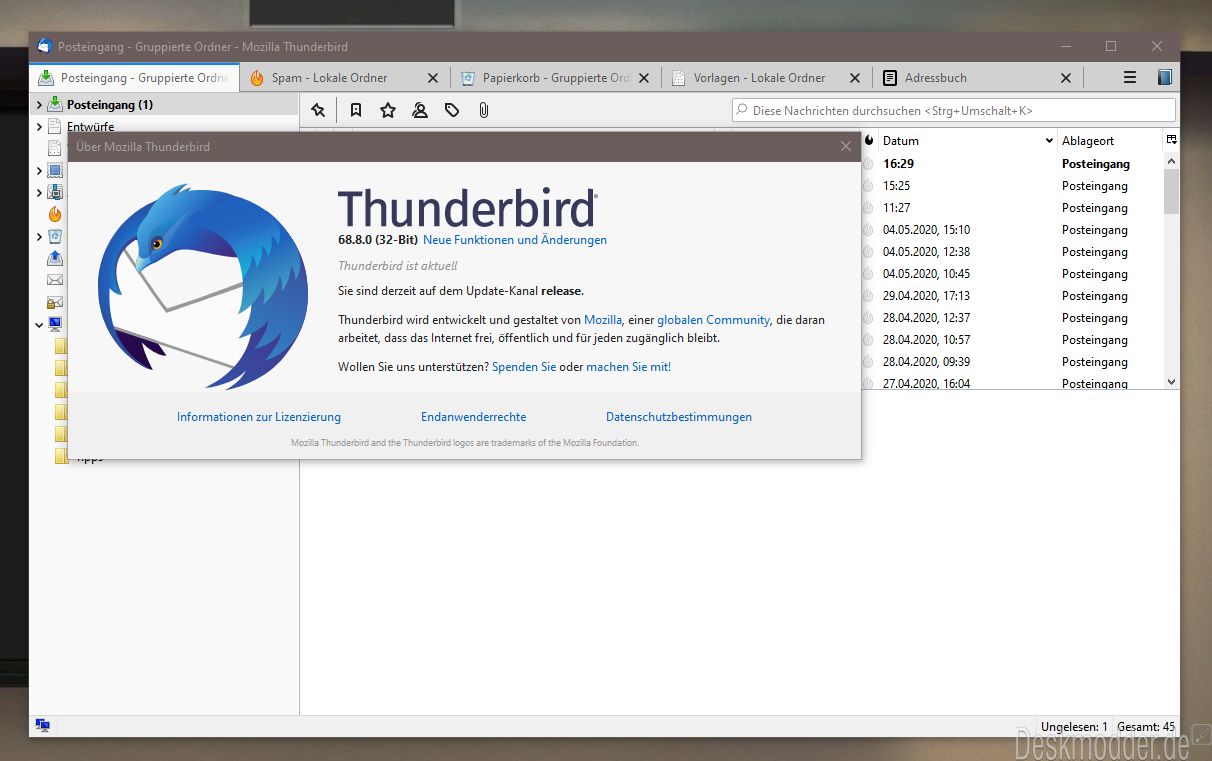
Task: Collapse arrow beside the computer monitor icon
Action: click(39, 324)
